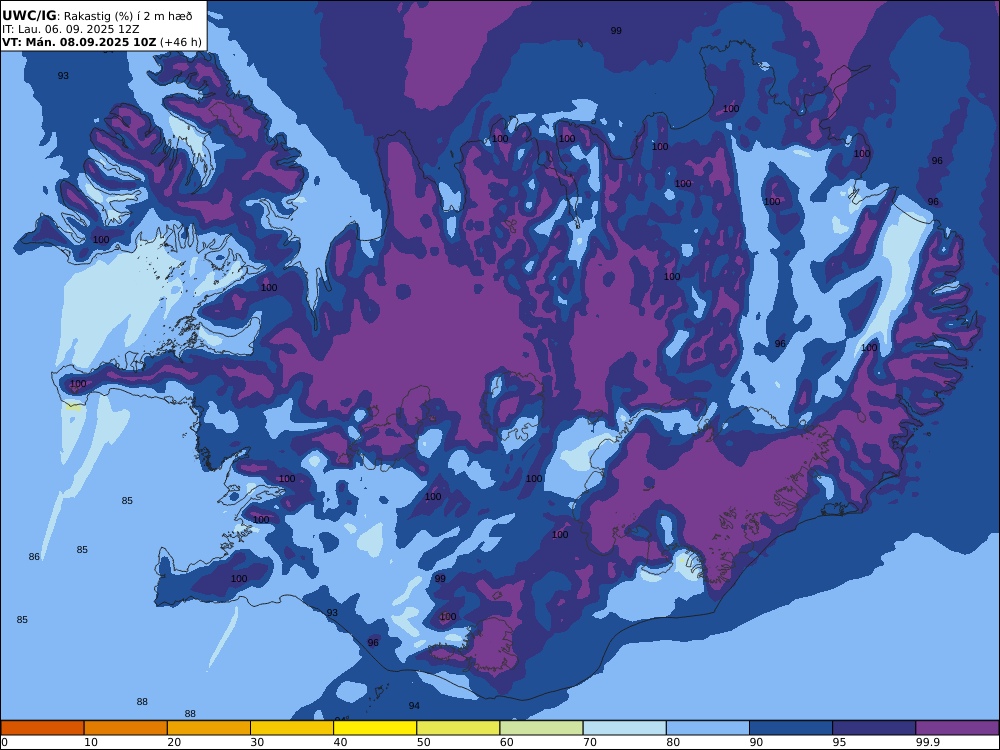Click the '95' legend tick label

click(839, 742)
